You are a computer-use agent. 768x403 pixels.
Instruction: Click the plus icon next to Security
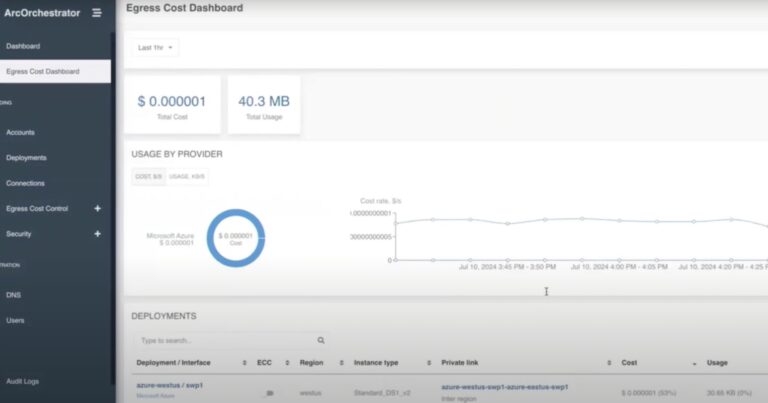pyautogui.click(x=97, y=234)
